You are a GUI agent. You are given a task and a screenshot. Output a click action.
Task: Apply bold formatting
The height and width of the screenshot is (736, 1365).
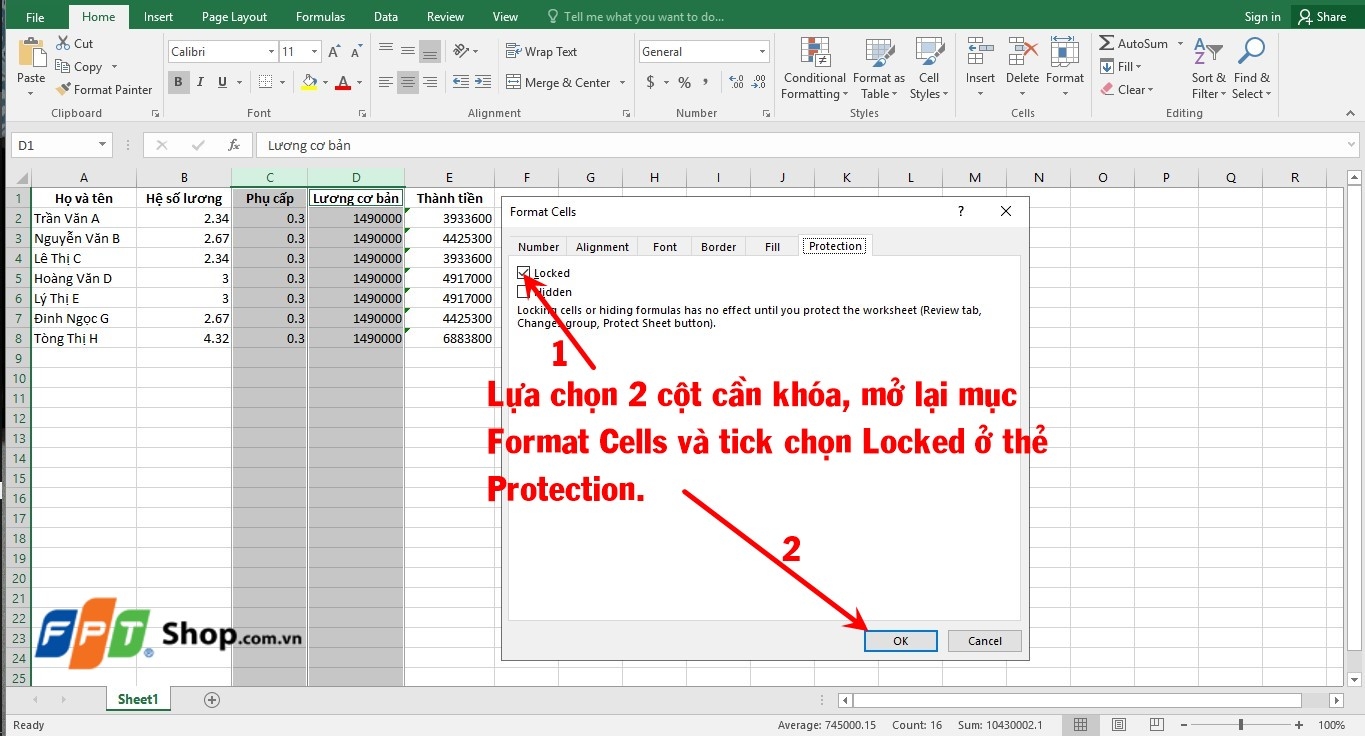(x=178, y=82)
